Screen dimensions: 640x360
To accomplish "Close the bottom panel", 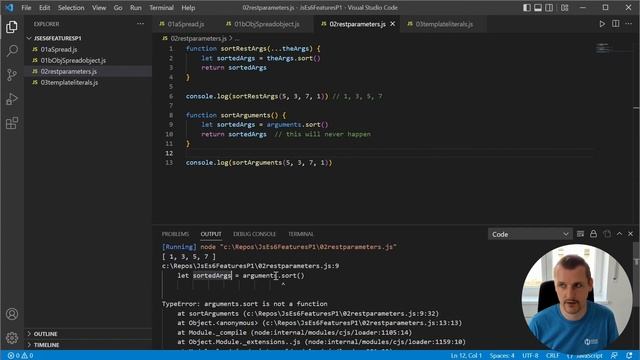I will 630,234.
